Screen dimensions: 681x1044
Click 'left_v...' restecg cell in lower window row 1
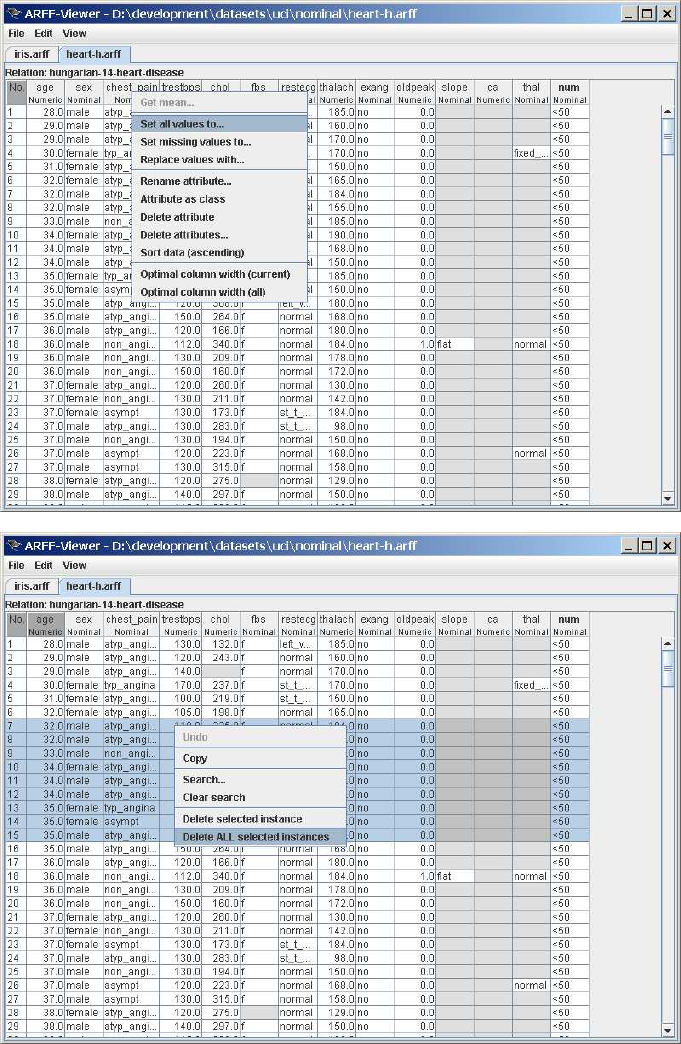298,645
